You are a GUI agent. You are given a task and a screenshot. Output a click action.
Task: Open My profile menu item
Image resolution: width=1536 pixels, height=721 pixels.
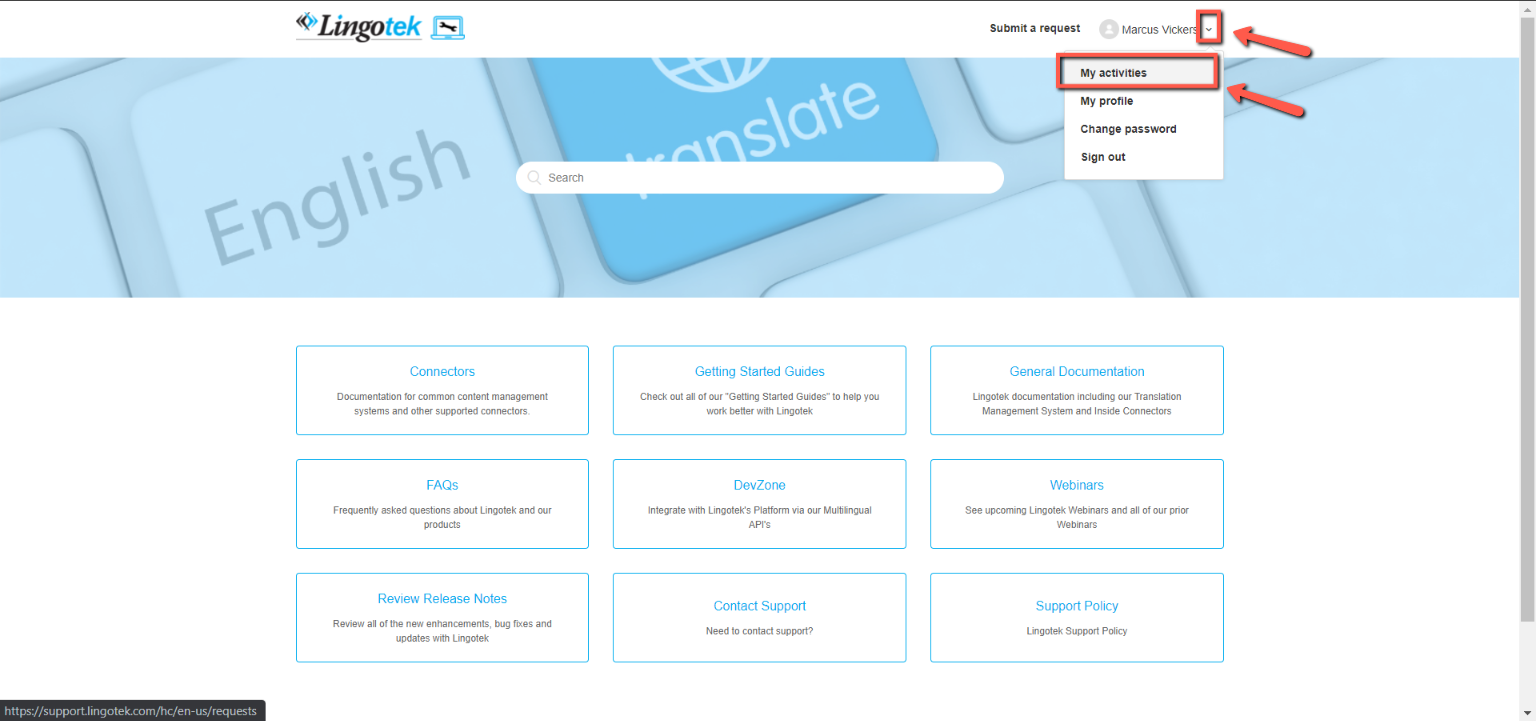[x=1106, y=101]
